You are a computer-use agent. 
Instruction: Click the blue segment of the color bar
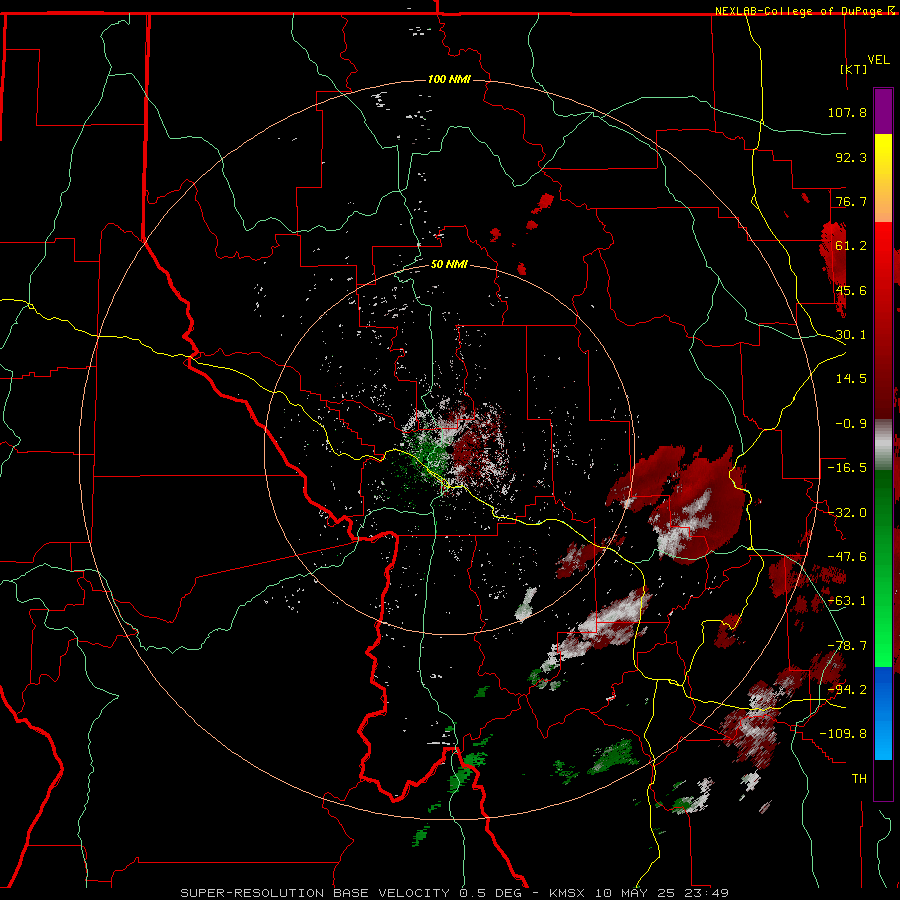[883, 713]
